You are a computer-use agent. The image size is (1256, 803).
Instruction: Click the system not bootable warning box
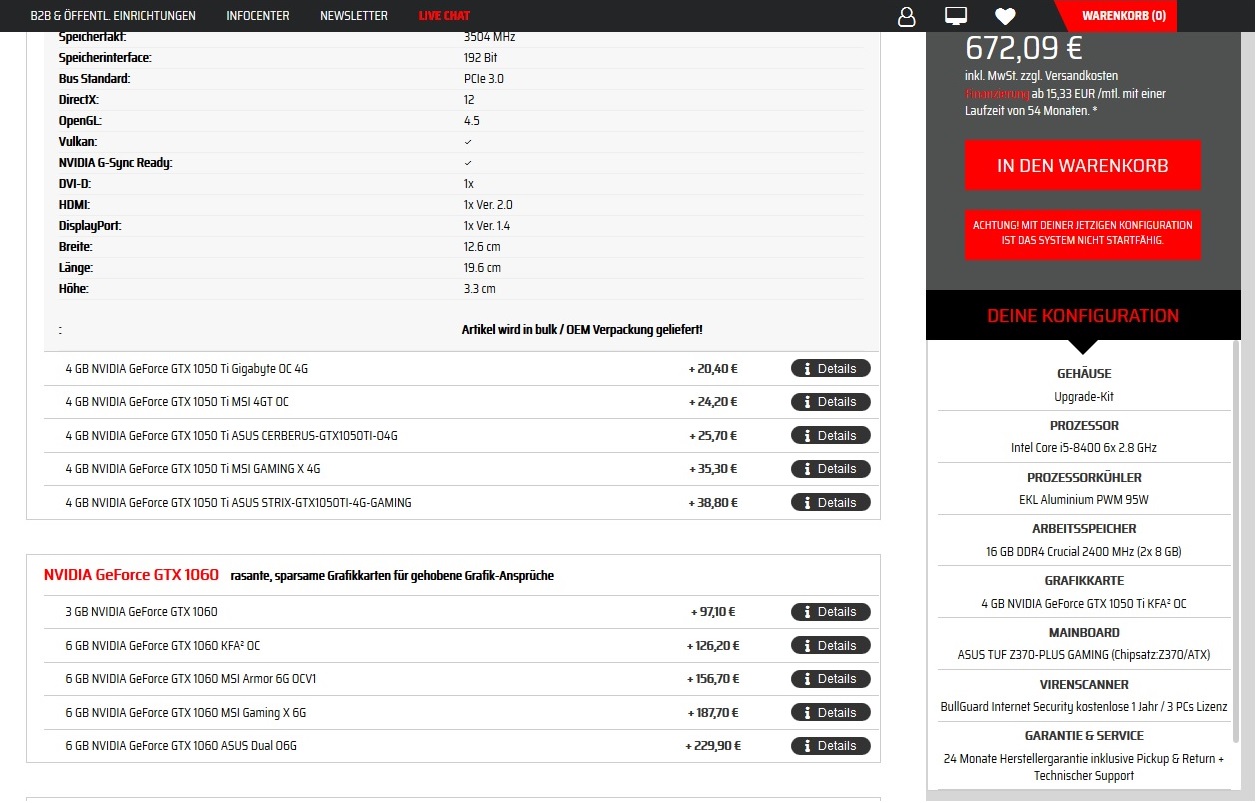(1083, 234)
